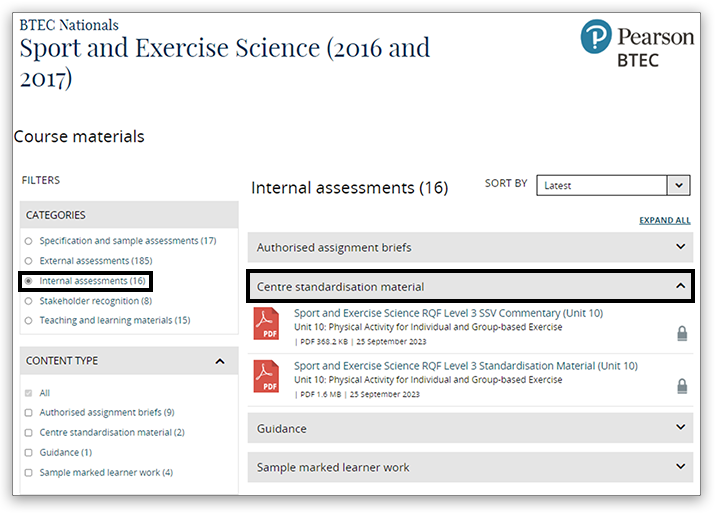Click PDF icon for SSV Commentary document
Image resolution: width=719 pixels, height=514 pixels.
click(266, 324)
